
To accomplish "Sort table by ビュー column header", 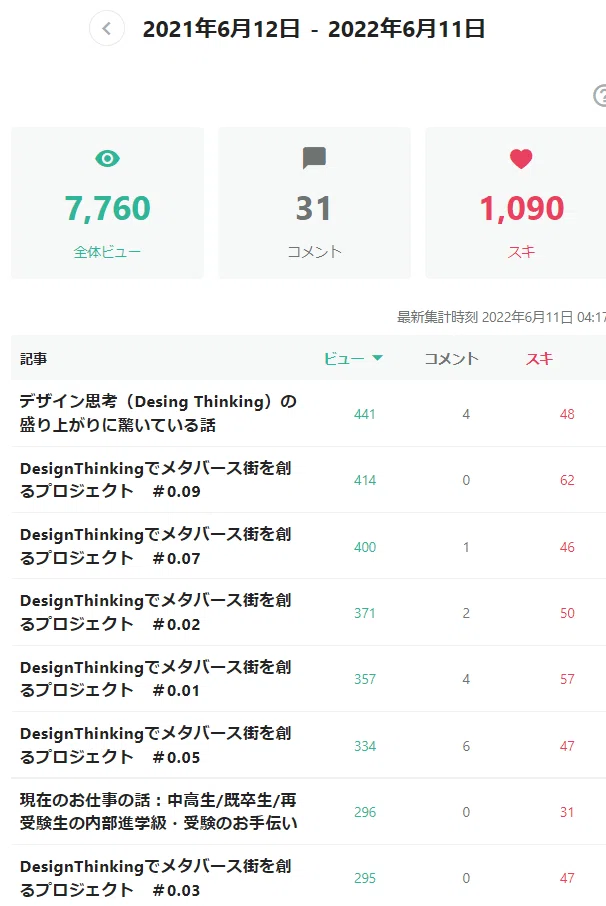I will pos(344,359).
